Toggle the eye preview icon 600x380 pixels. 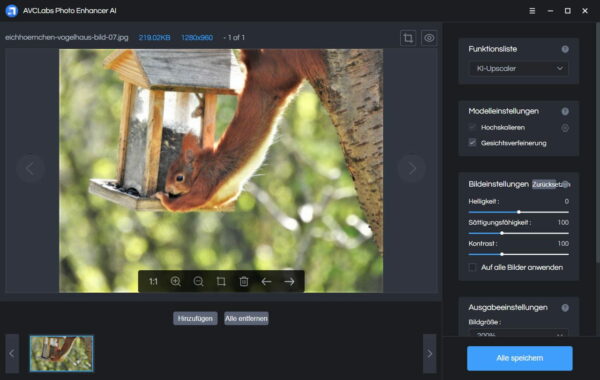point(429,38)
